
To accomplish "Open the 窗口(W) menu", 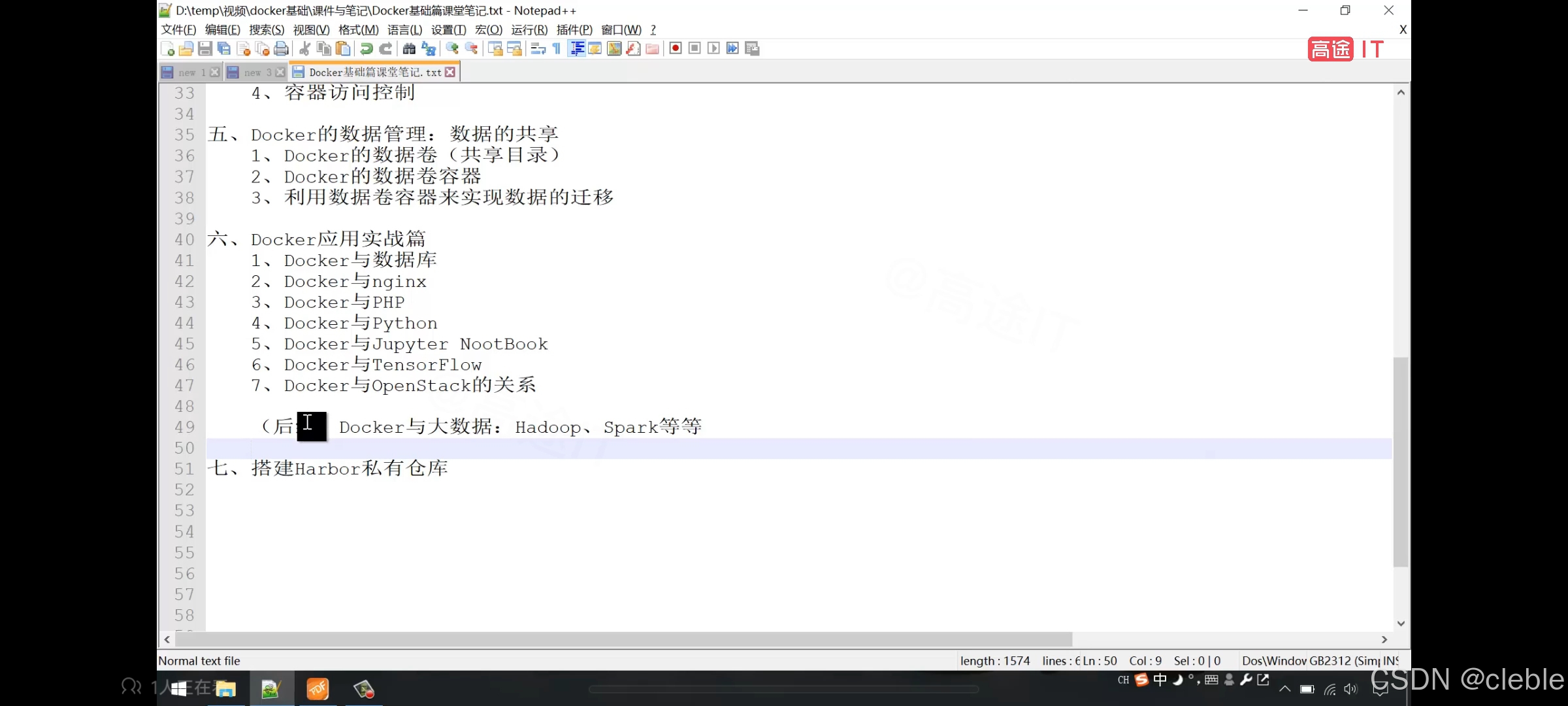I will tap(621, 30).
